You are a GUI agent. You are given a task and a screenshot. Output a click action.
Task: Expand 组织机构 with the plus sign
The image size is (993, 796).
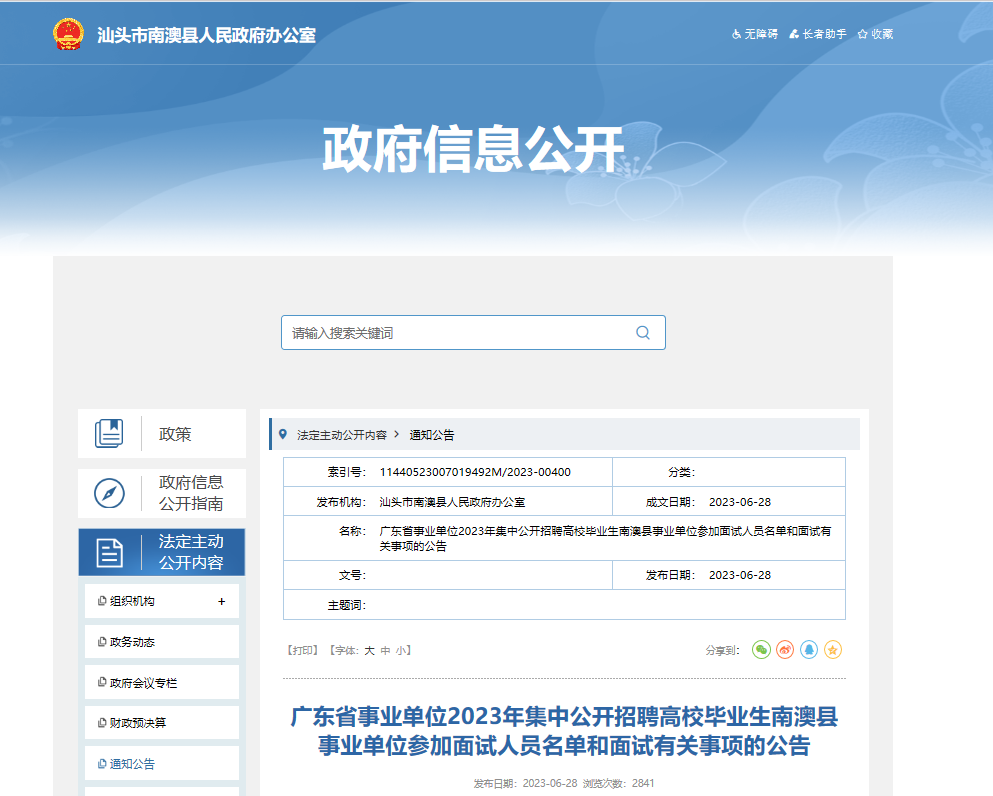(222, 602)
